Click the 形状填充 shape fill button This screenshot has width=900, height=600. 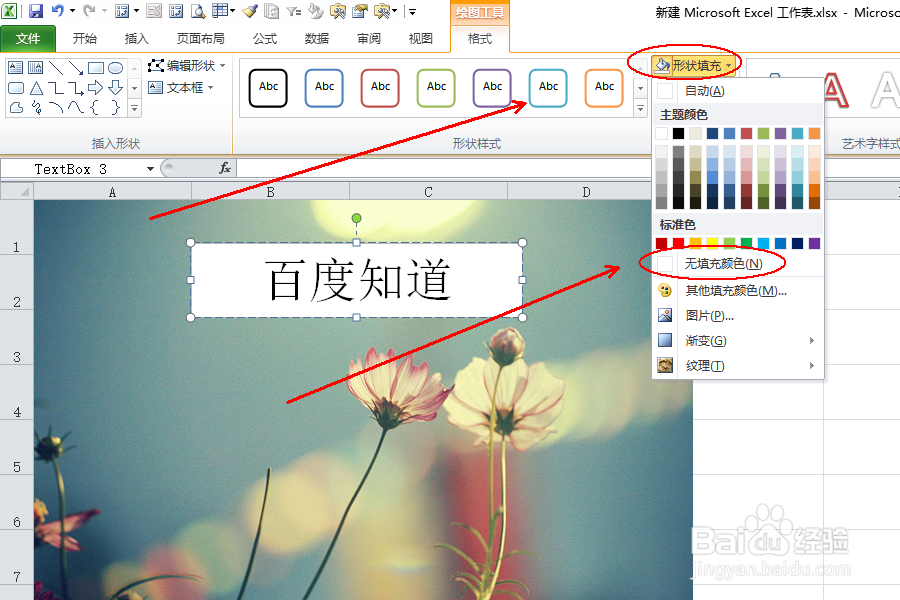coord(694,66)
